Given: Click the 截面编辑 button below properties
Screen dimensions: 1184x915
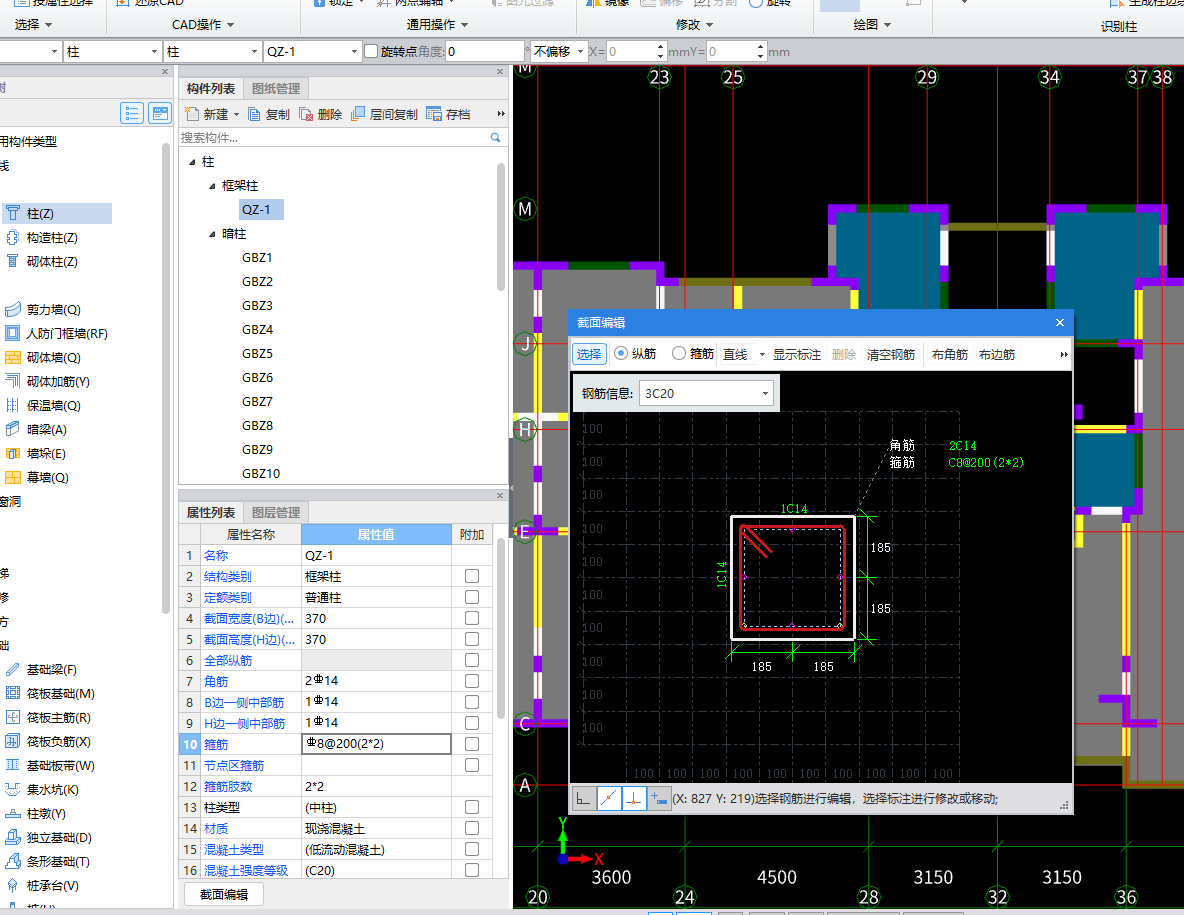Looking at the screenshot, I should [x=224, y=894].
